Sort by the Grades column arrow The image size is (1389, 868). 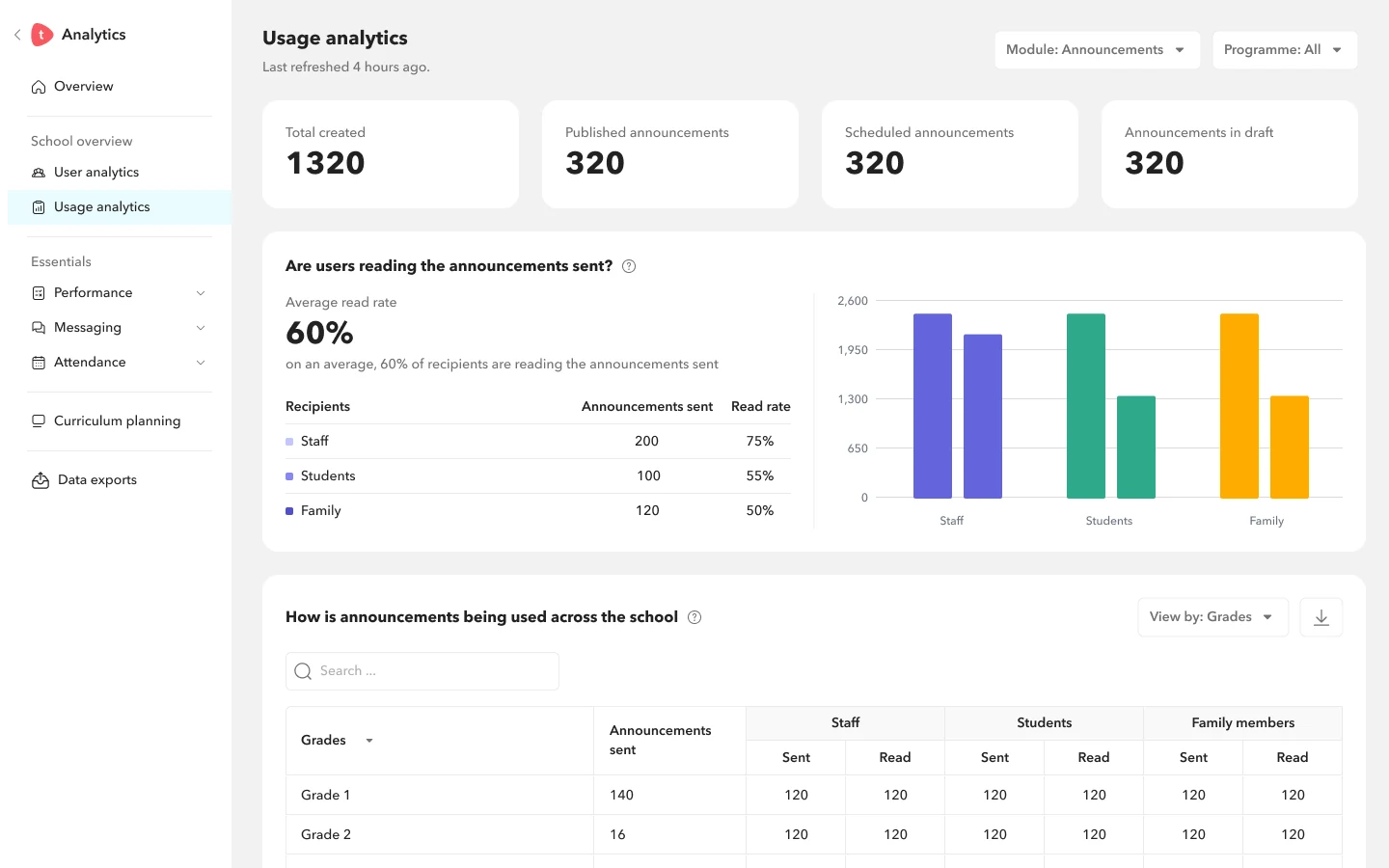pyautogui.click(x=369, y=741)
